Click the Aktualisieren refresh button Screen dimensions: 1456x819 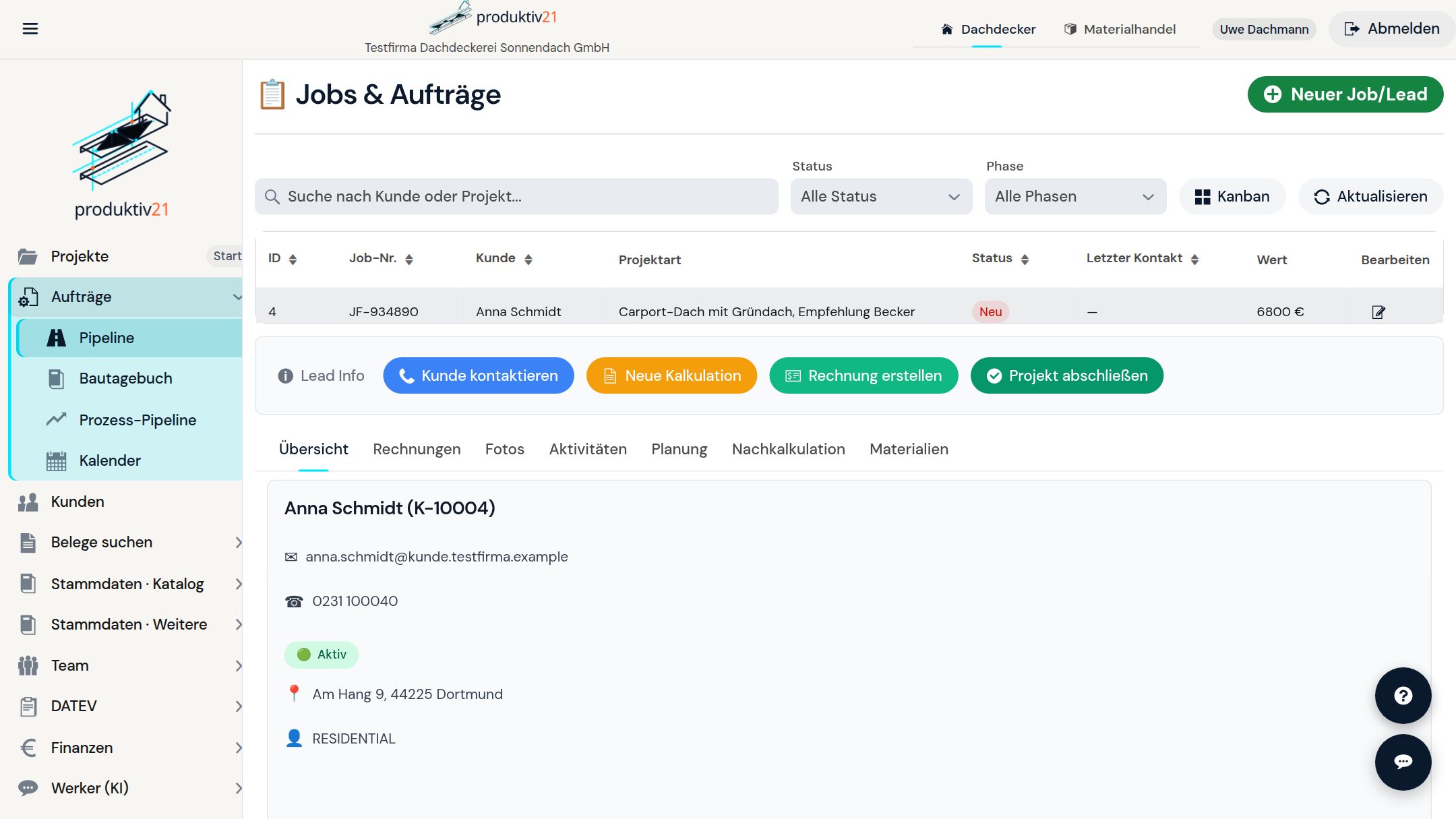point(1370,197)
